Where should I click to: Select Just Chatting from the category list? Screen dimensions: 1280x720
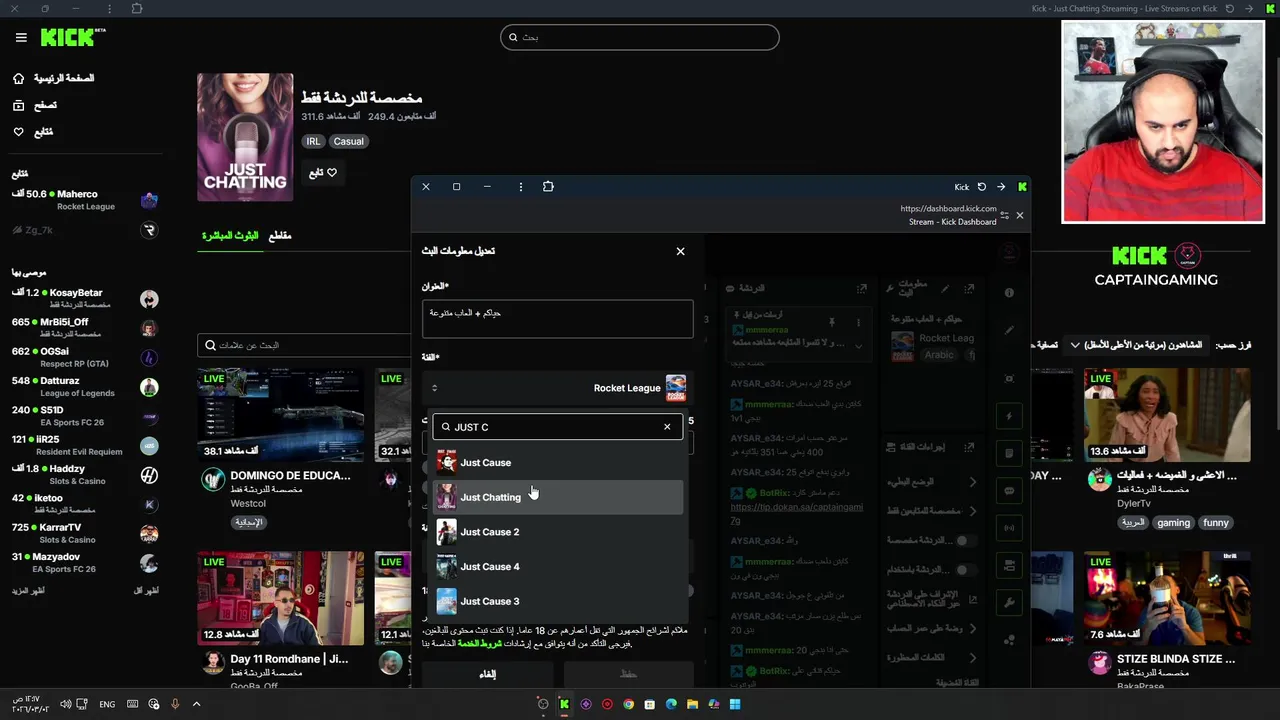click(x=558, y=497)
